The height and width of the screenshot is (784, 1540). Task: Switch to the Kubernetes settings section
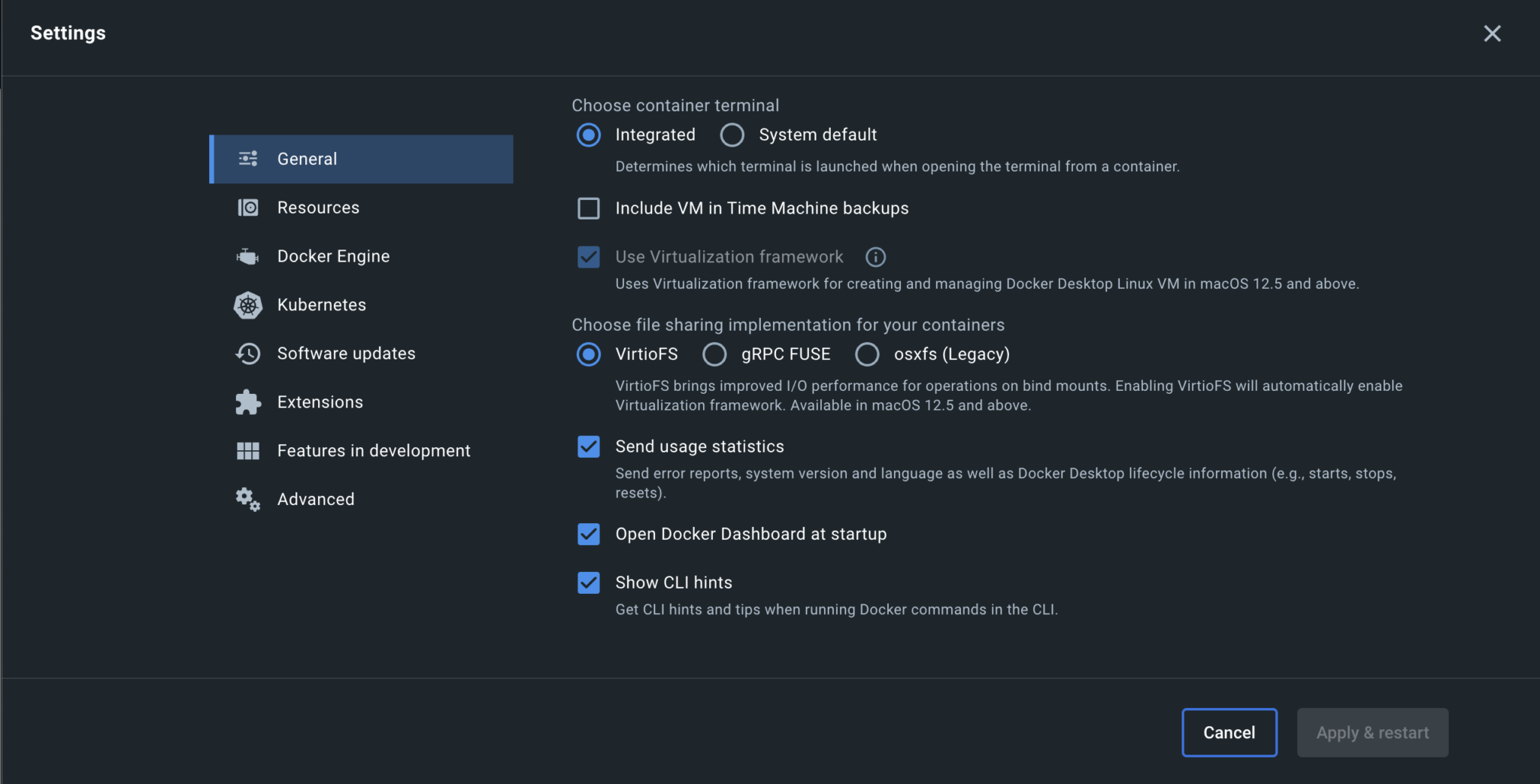click(321, 304)
